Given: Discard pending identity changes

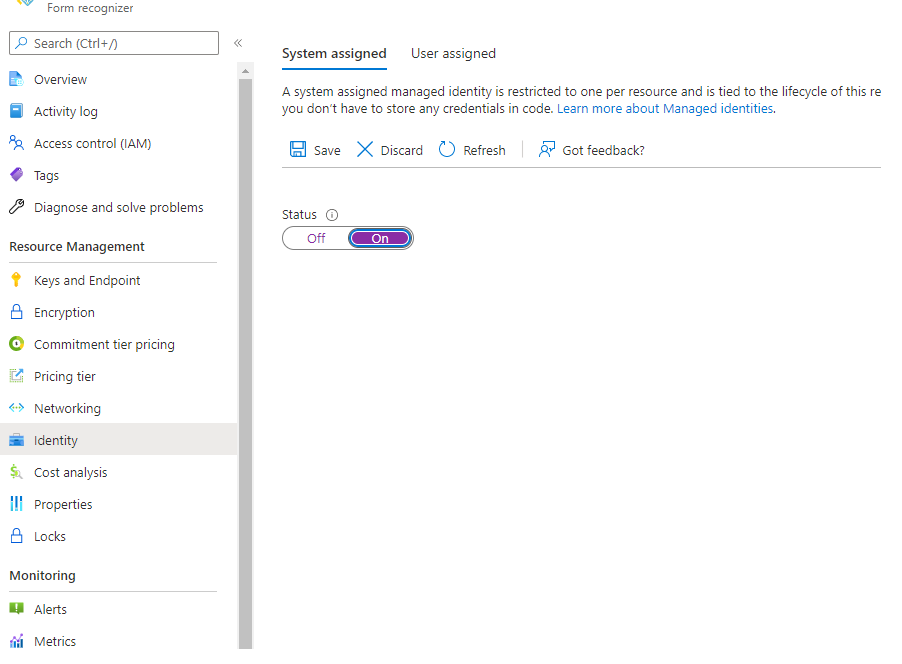Looking at the screenshot, I should (x=389, y=150).
